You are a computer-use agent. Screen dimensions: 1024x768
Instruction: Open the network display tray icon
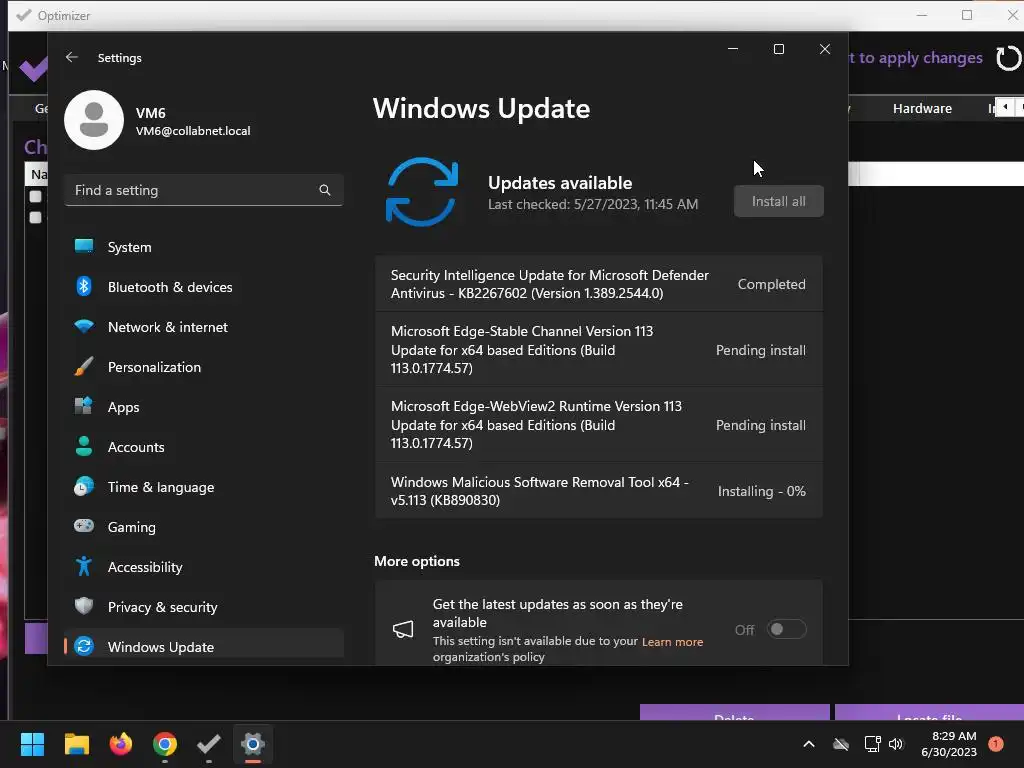pyautogui.click(x=872, y=744)
